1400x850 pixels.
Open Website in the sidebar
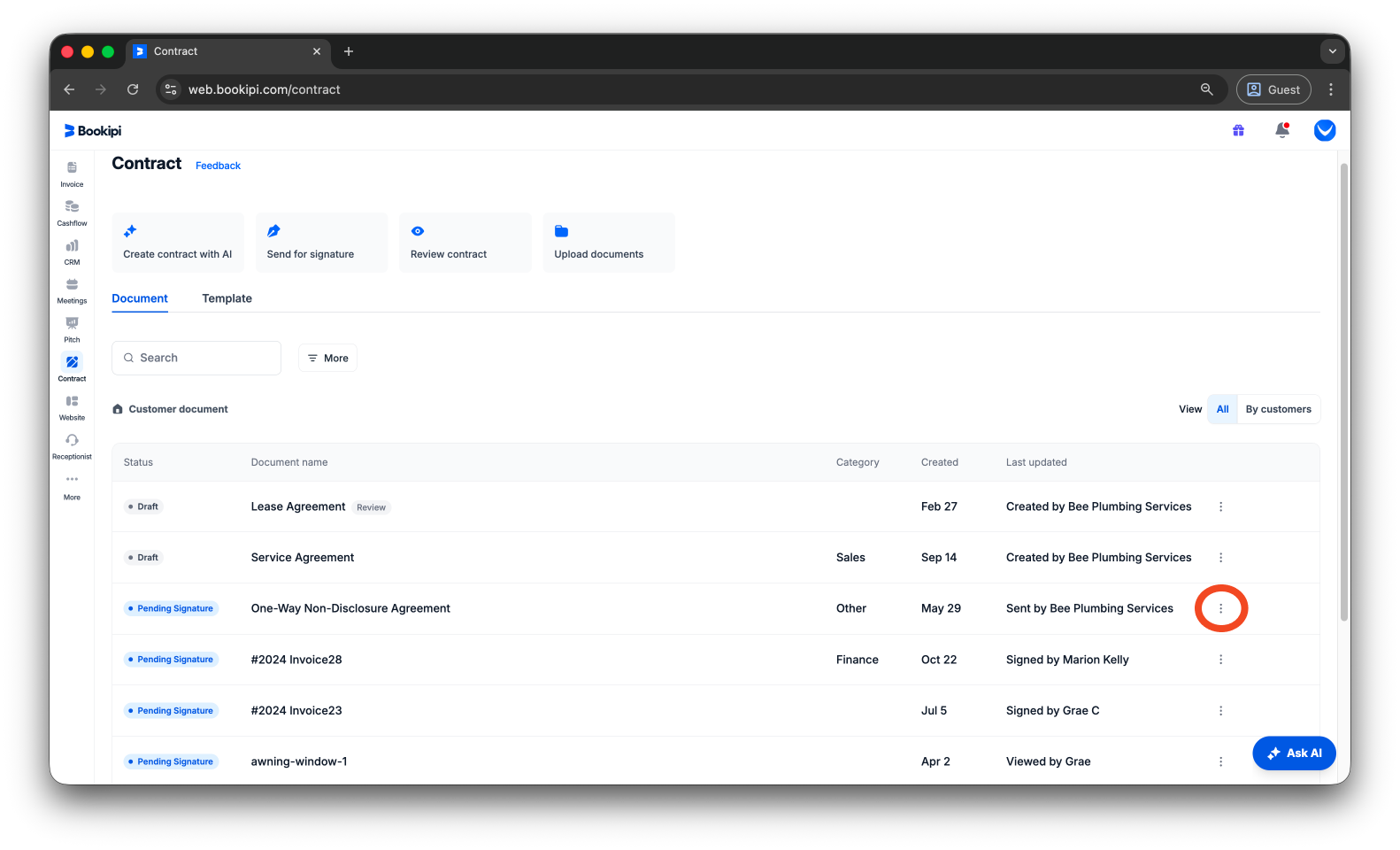pos(72,407)
